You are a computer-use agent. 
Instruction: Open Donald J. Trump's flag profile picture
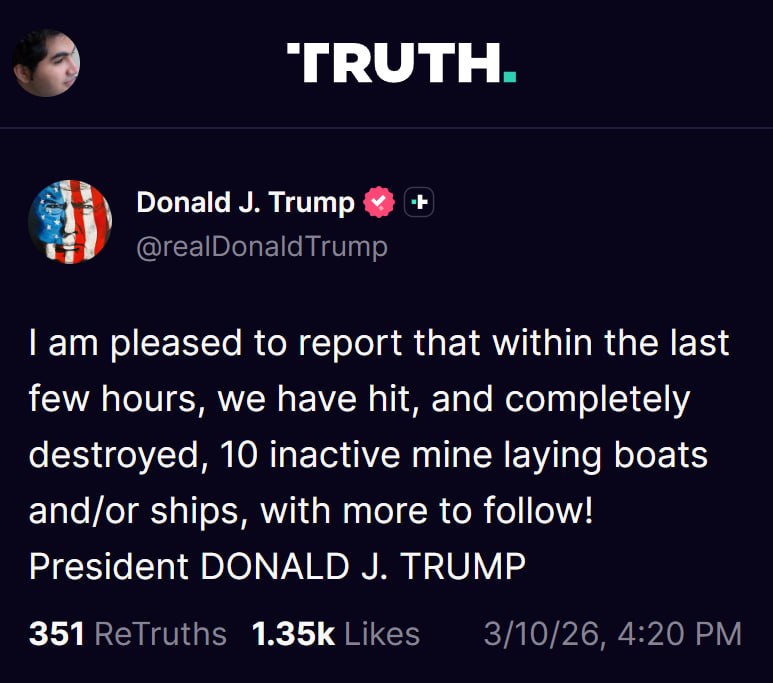70,221
